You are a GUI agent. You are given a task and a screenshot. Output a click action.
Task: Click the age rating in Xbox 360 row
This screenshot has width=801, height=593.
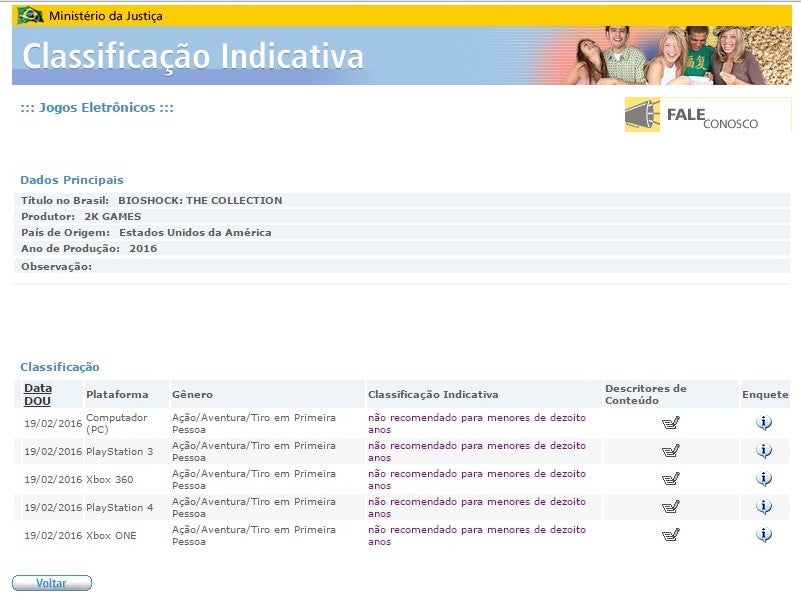pyautogui.click(x=477, y=480)
